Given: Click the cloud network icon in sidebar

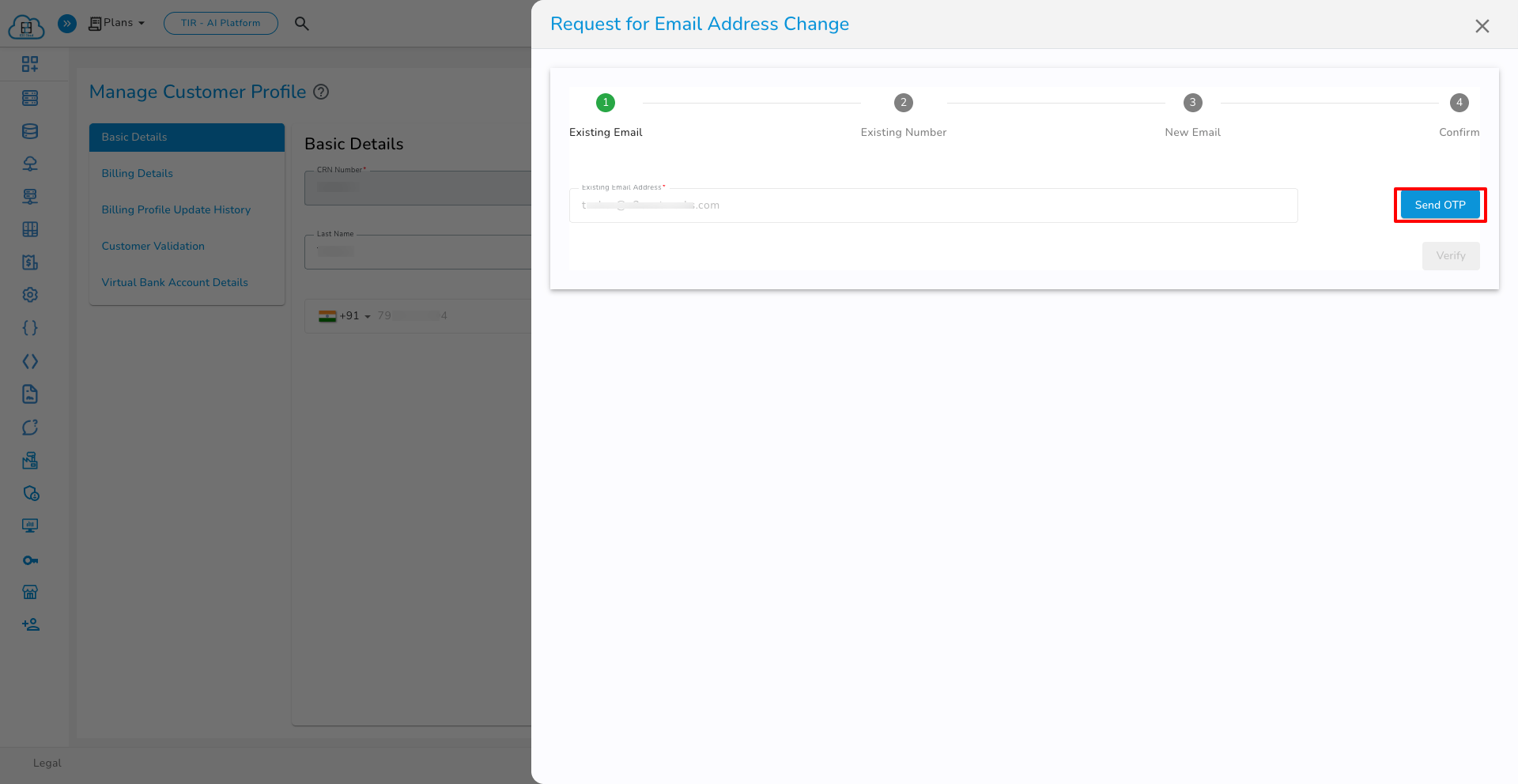Looking at the screenshot, I should 30,164.
